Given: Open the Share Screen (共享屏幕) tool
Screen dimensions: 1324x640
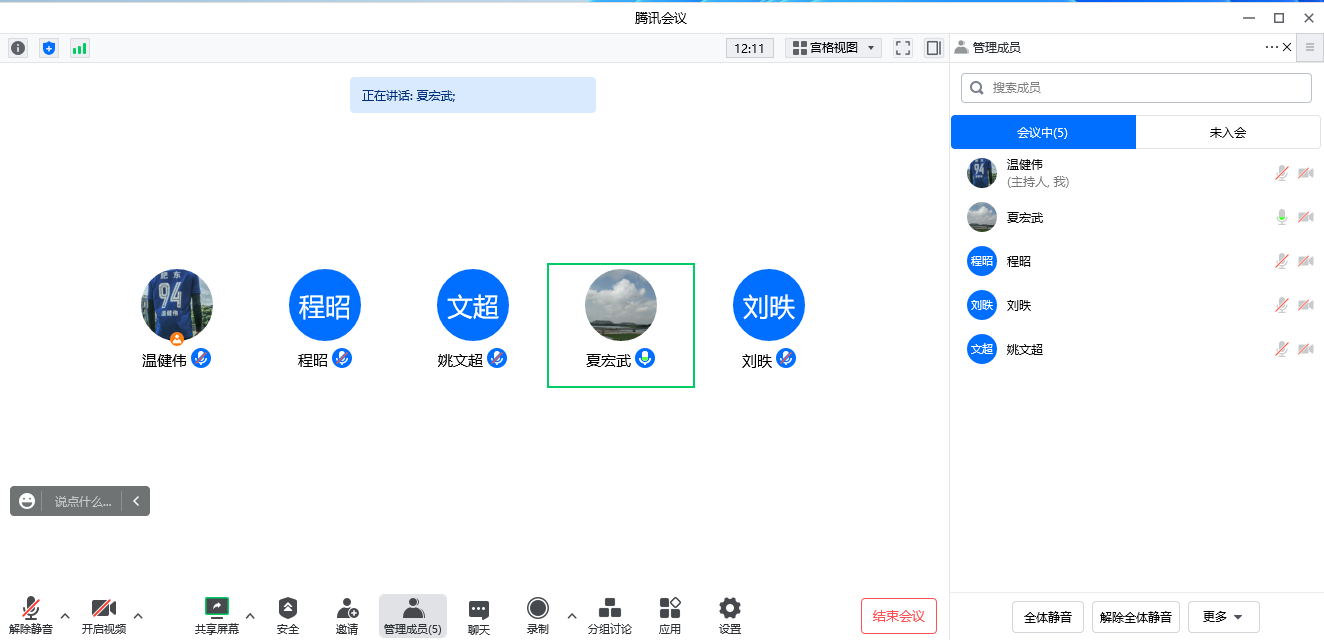Looking at the screenshot, I should click(217, 615).
